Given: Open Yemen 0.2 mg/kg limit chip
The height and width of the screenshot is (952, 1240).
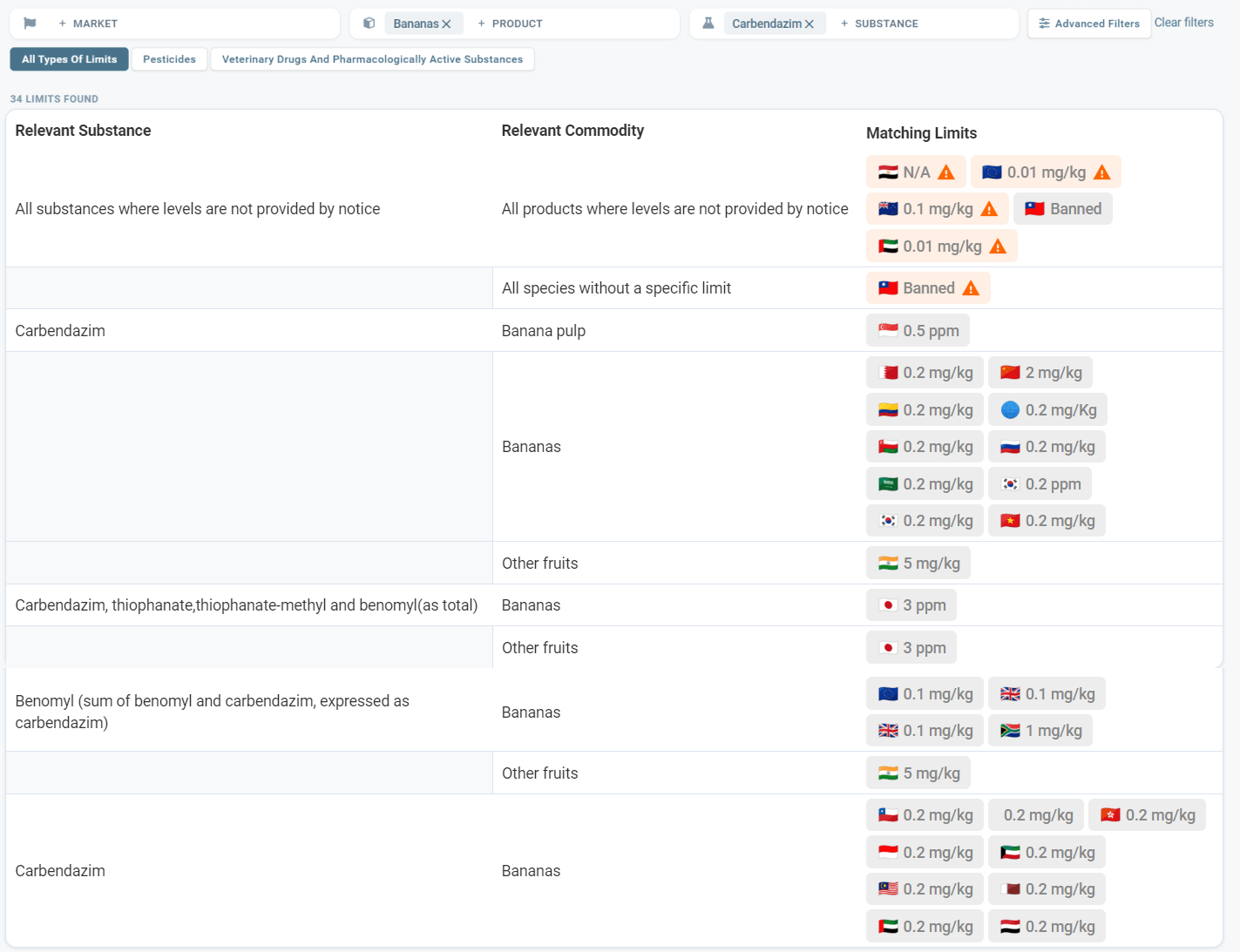Looking at the screenshot, I should (1047, 927).
